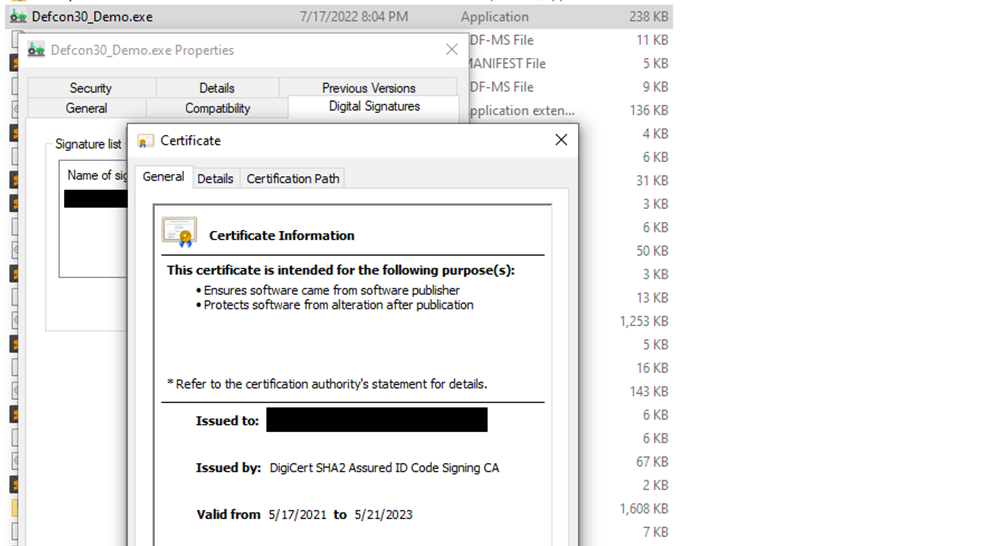Viewport: 990px width, 546px height.
Task: Select the application extension row of 136 KB
Action: click(x=571, y=110)
